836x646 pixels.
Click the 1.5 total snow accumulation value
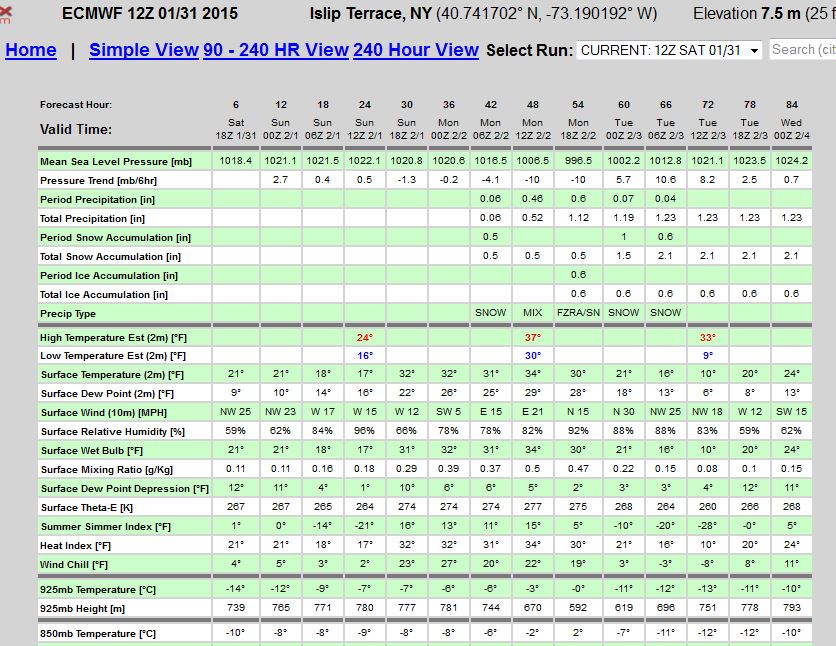[624, 256]
